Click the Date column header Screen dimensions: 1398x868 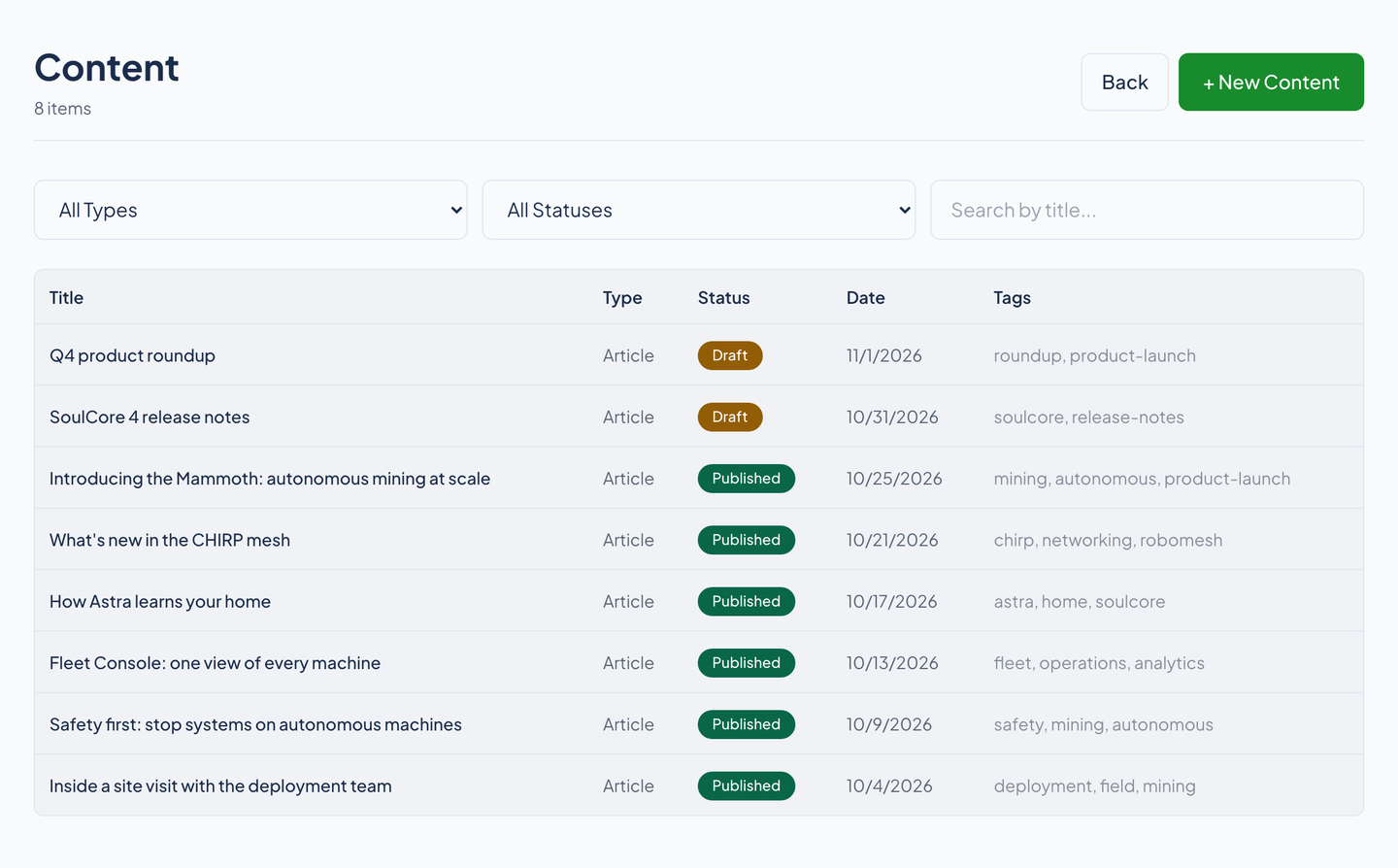865,298
